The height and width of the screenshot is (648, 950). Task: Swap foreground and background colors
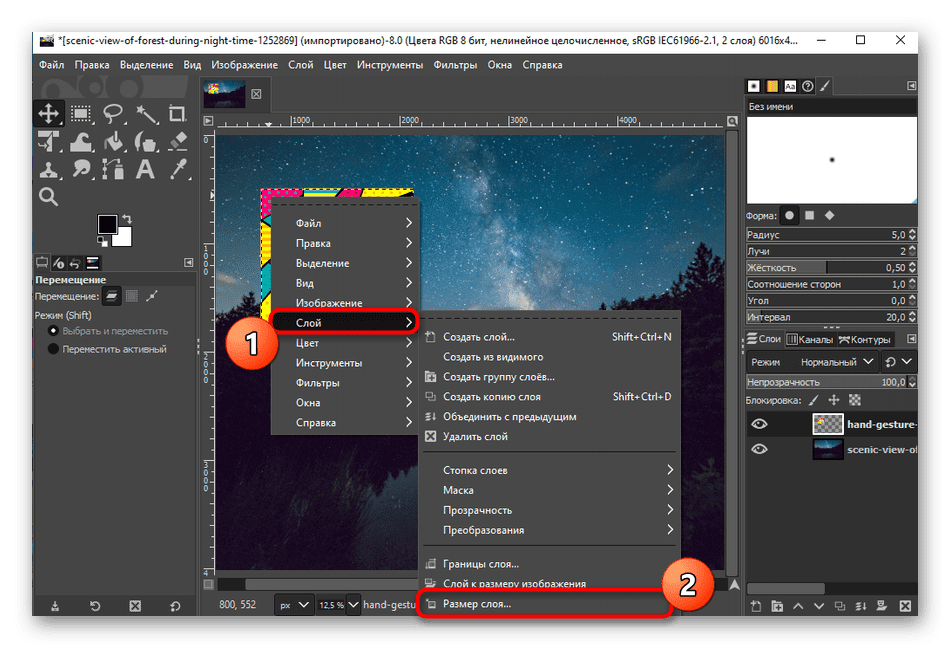click(127, 219)
